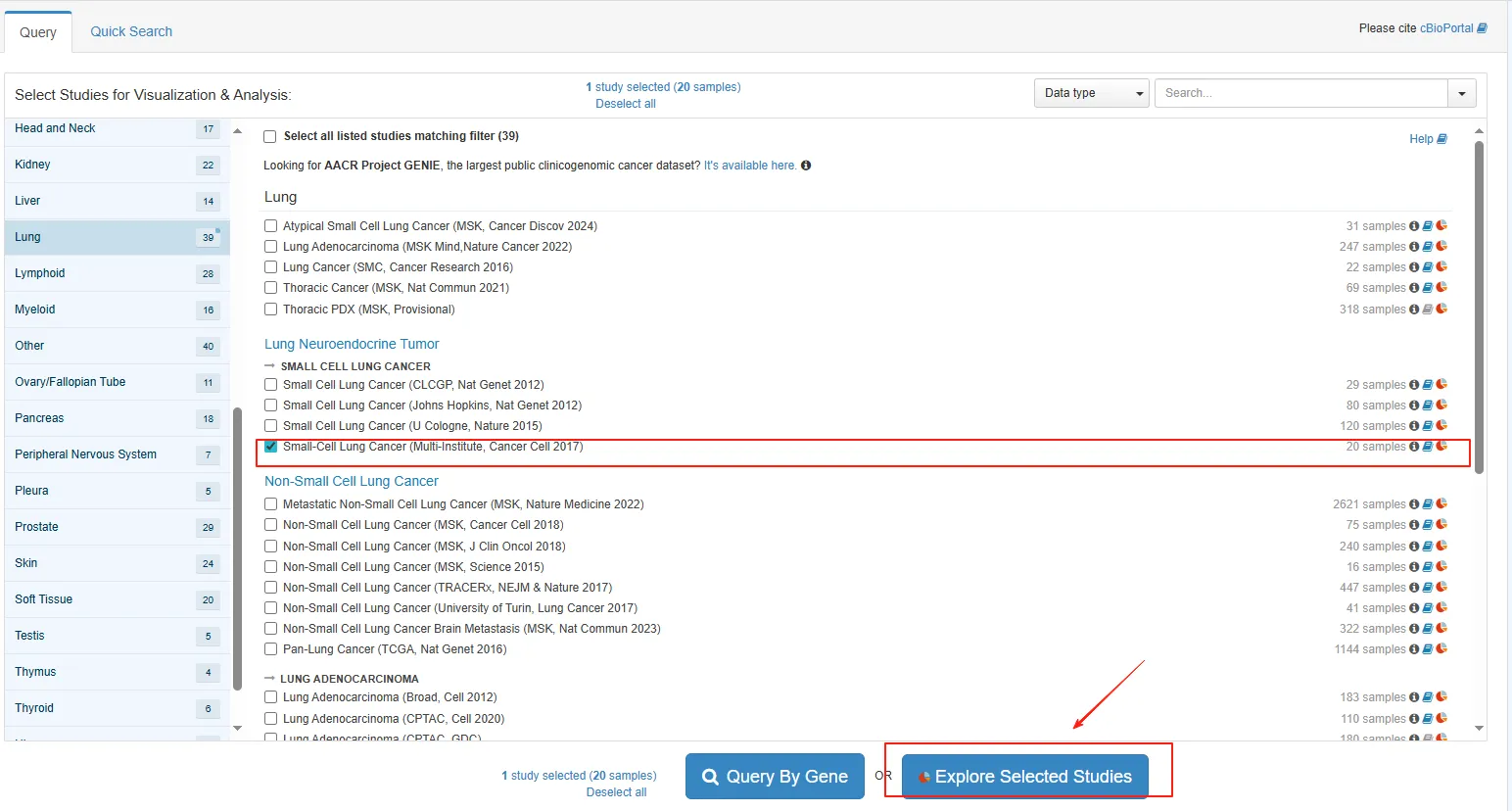Click pie chart icon for Thoracic PDX study
The height and width of the screenshot is (811, 1512).
coord(1441,309)
